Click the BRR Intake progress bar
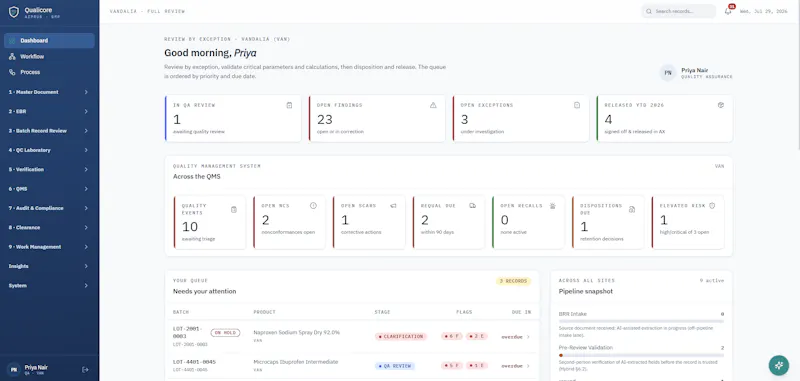 (641, 321)
